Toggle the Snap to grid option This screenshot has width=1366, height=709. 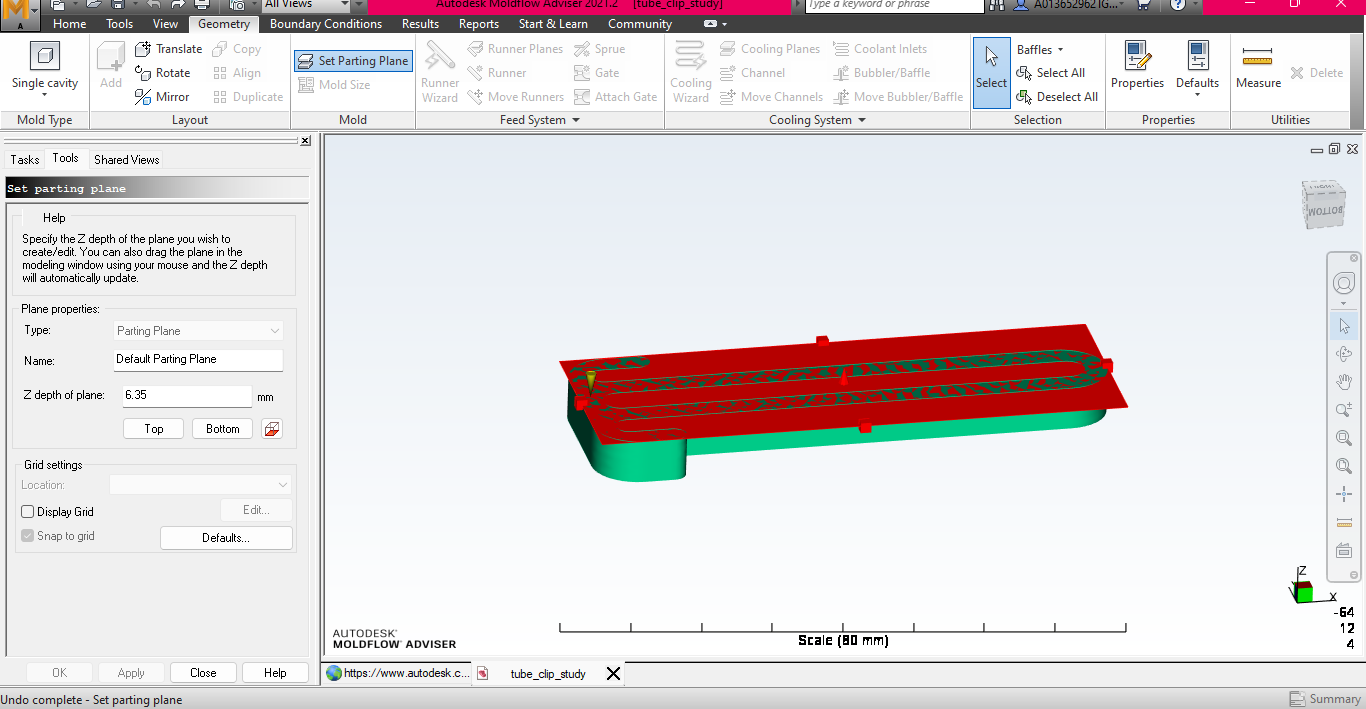26,535
